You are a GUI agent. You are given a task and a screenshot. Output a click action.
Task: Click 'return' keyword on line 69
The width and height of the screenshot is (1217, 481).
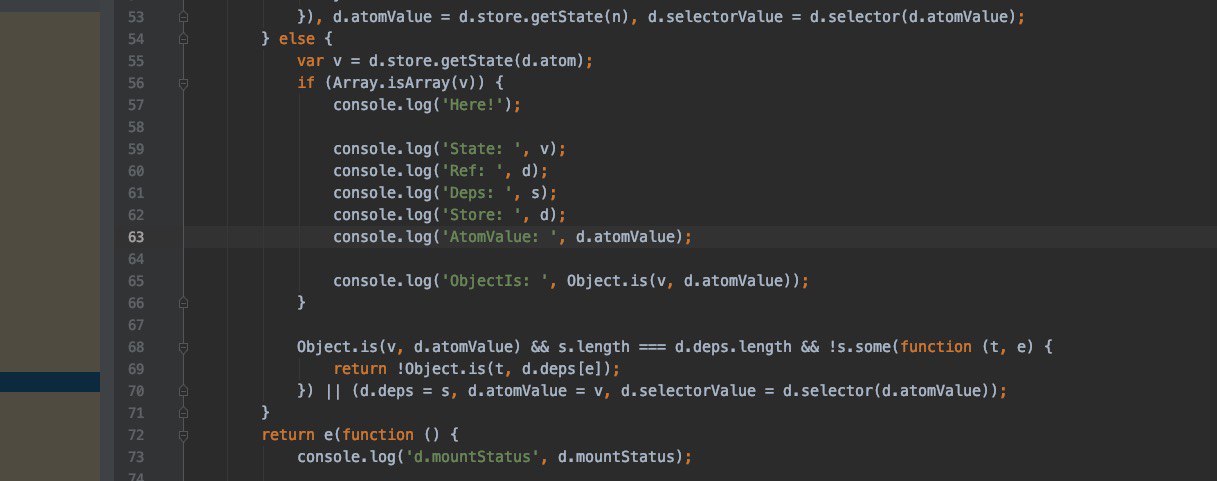click(x=360, y=369)
